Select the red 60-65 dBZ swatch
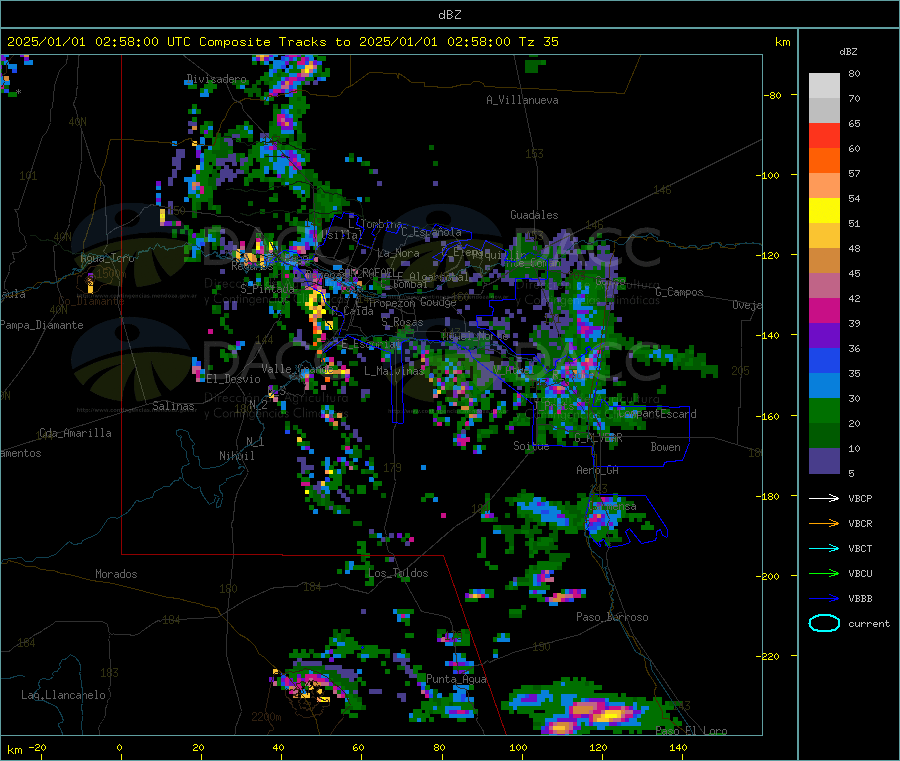 tap(824, 135)
